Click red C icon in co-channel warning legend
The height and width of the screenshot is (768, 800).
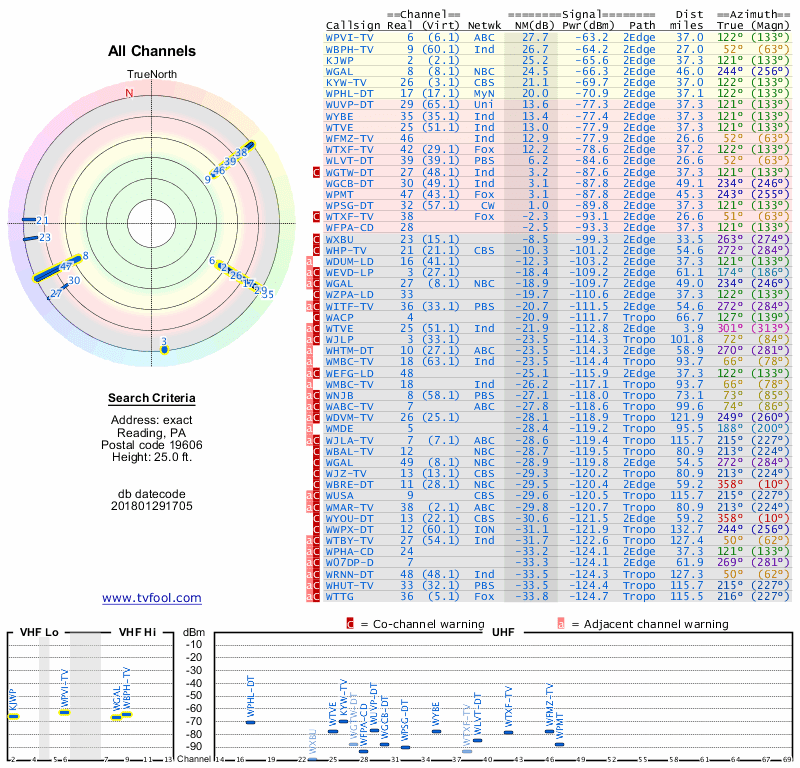[350, 624]
